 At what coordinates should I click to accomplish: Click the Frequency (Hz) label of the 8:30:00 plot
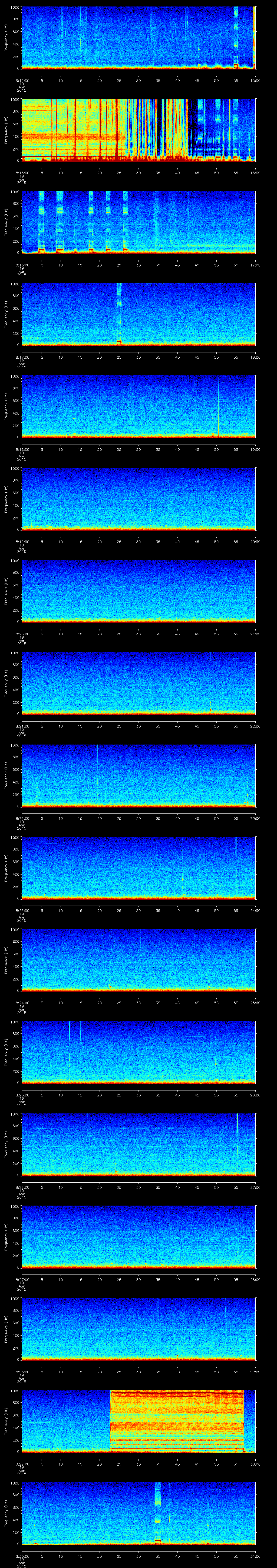click(x=6, y=1513)
